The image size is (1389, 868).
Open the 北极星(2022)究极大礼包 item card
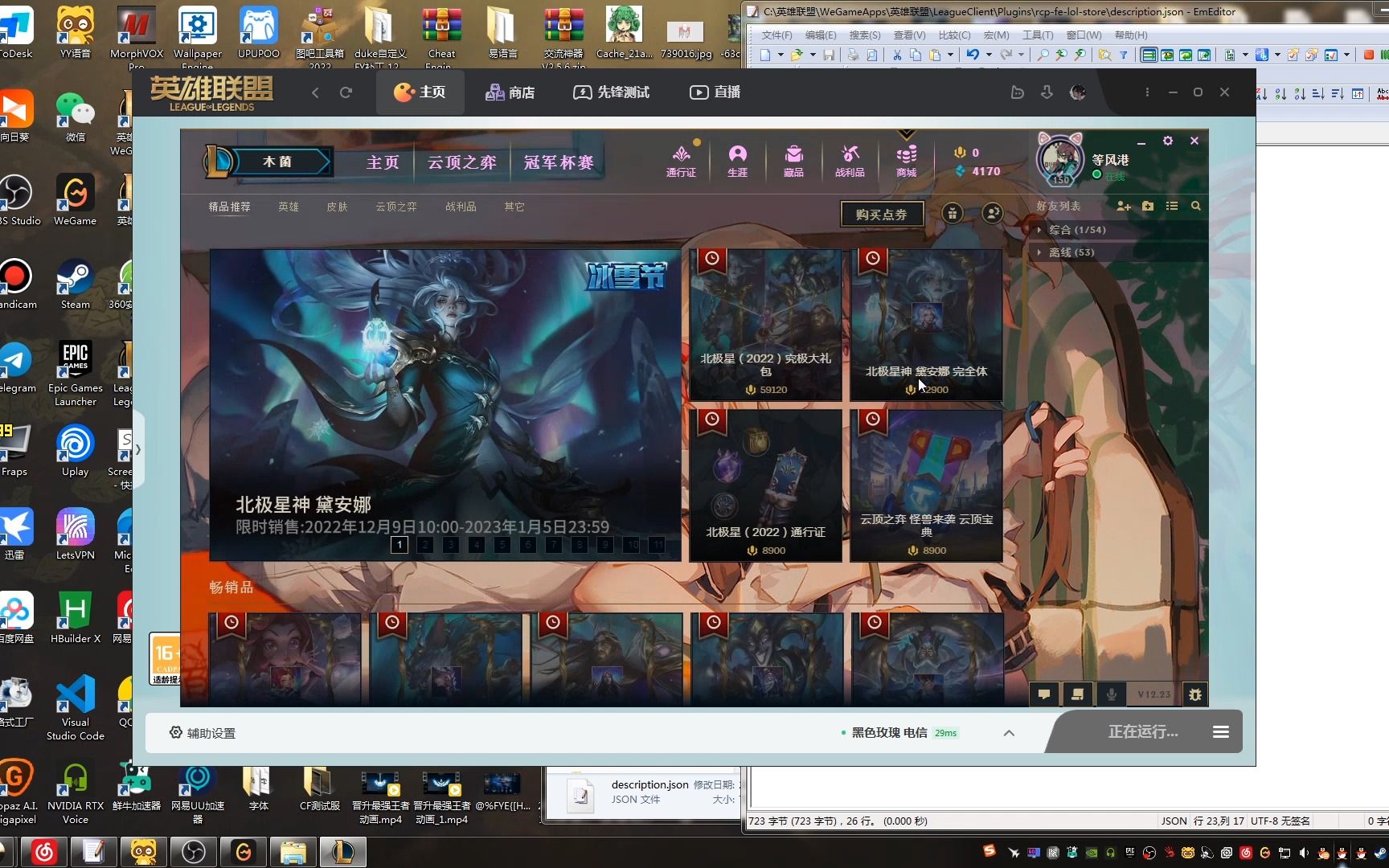(766, 325)
